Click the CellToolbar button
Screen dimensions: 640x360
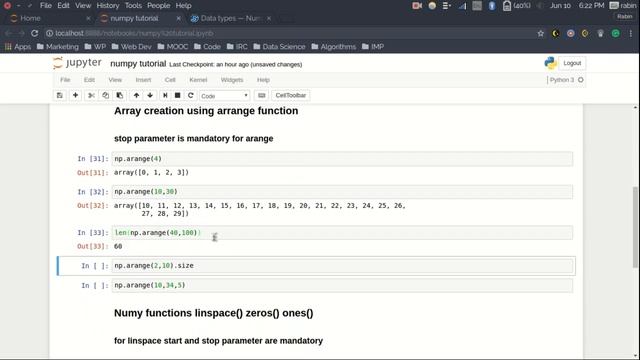tap(291, 96)
